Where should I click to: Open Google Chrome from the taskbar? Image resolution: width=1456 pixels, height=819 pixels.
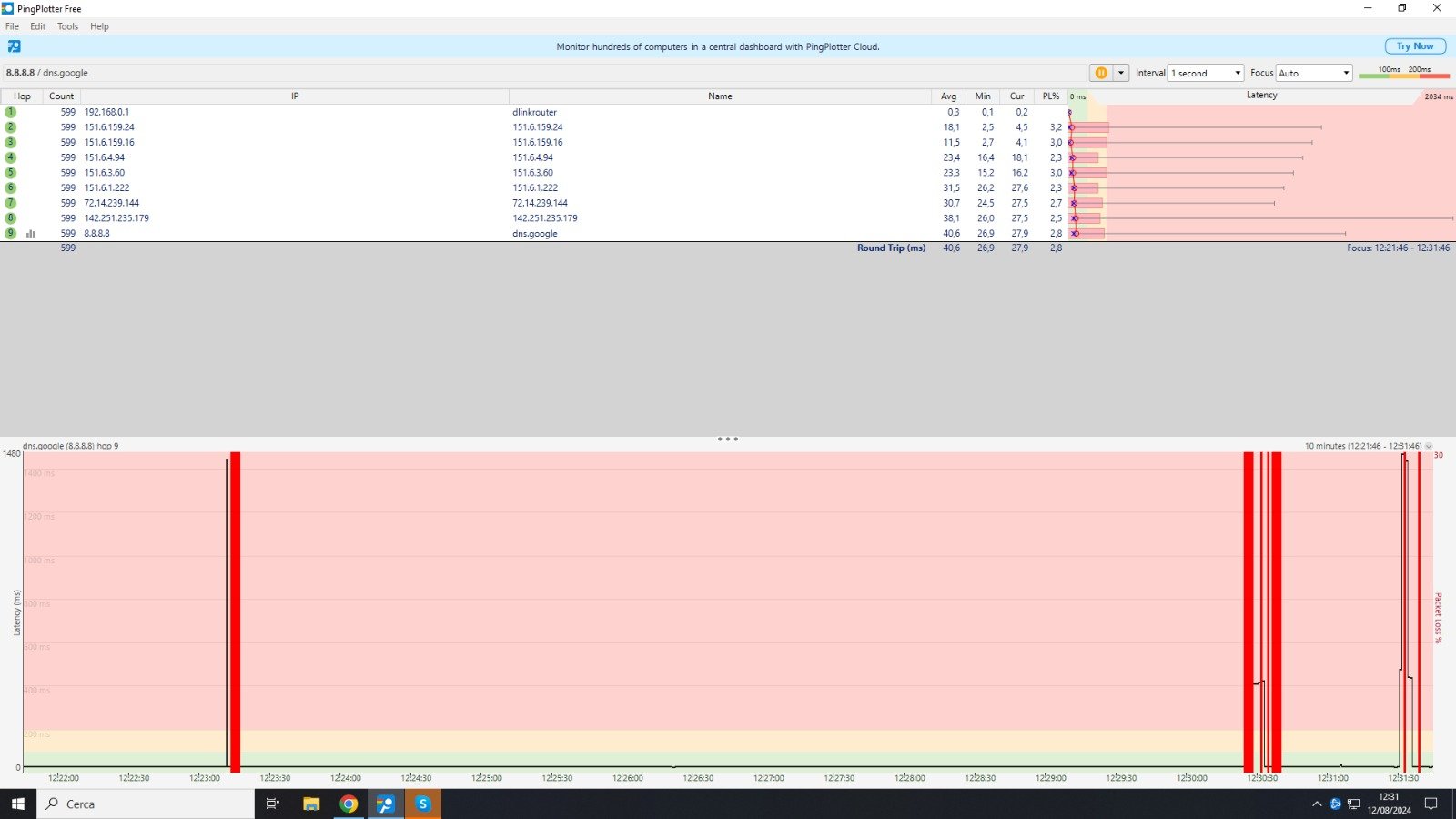pyautogui.click(x=349, y=804)
